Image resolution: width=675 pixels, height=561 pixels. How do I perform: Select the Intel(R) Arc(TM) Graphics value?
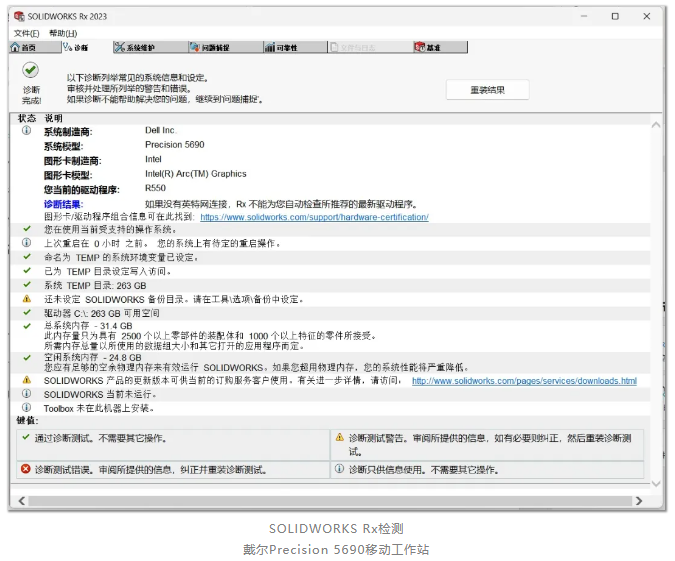coord(195,174)
